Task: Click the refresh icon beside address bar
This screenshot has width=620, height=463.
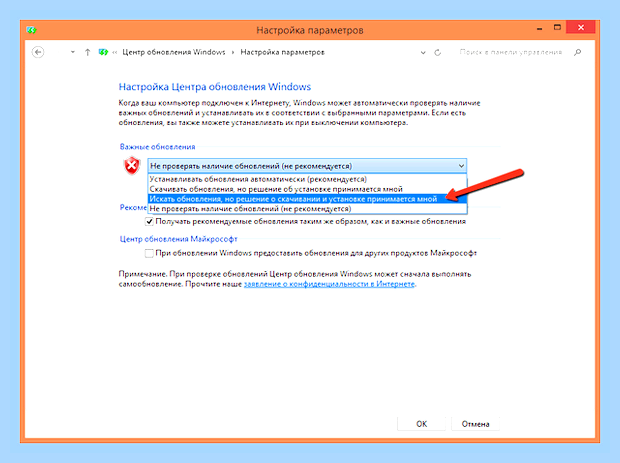Action: coord(437,53)
